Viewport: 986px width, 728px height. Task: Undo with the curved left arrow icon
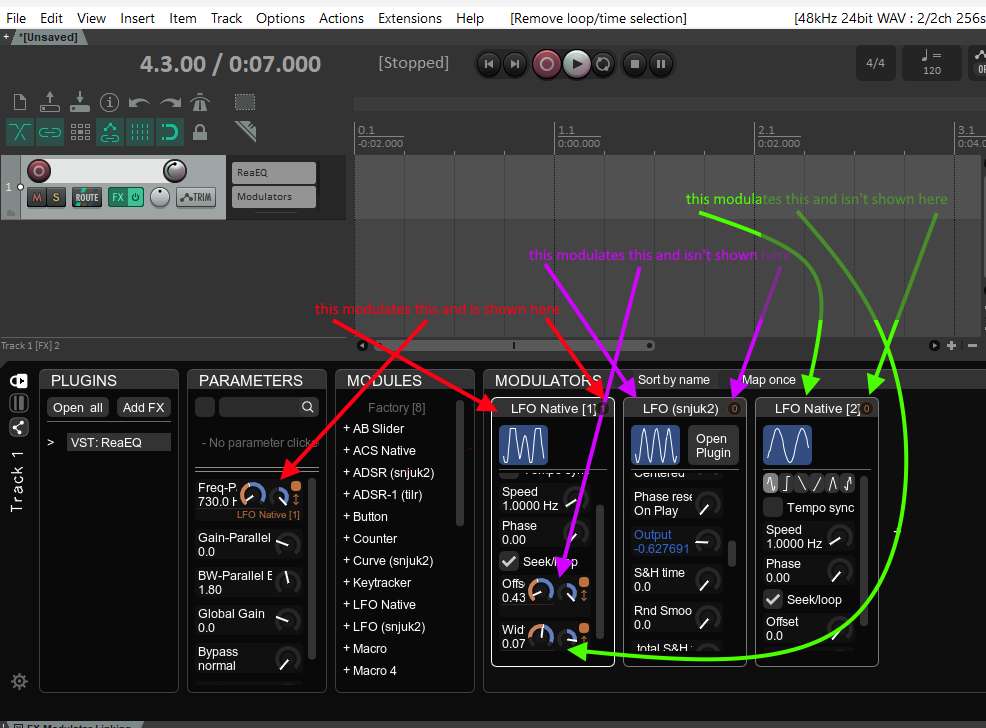tap(140, 102)
